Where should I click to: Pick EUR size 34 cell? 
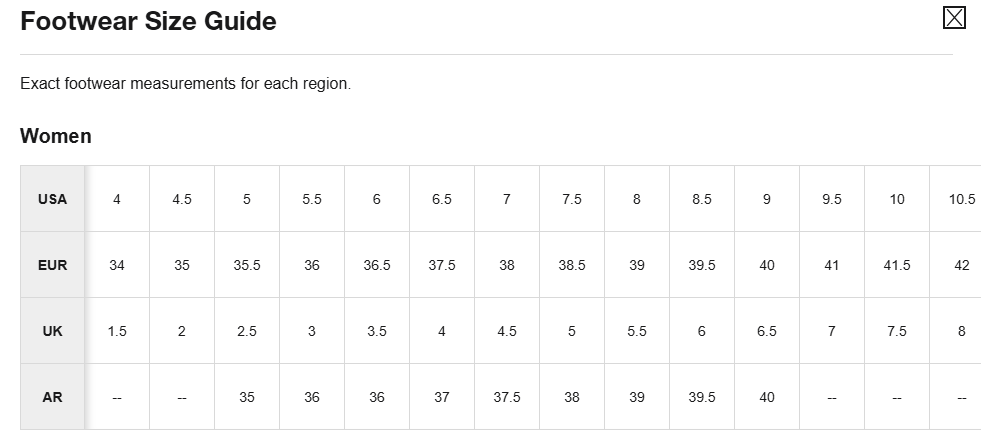point(117,265)
